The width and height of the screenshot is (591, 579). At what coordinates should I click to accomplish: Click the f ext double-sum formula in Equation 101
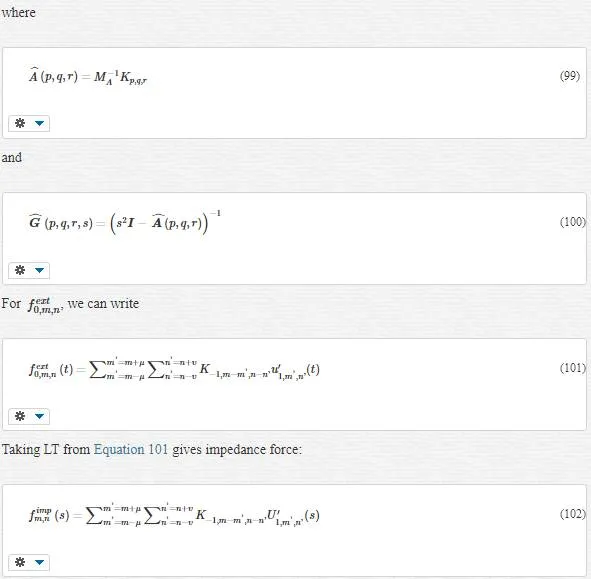174,369
